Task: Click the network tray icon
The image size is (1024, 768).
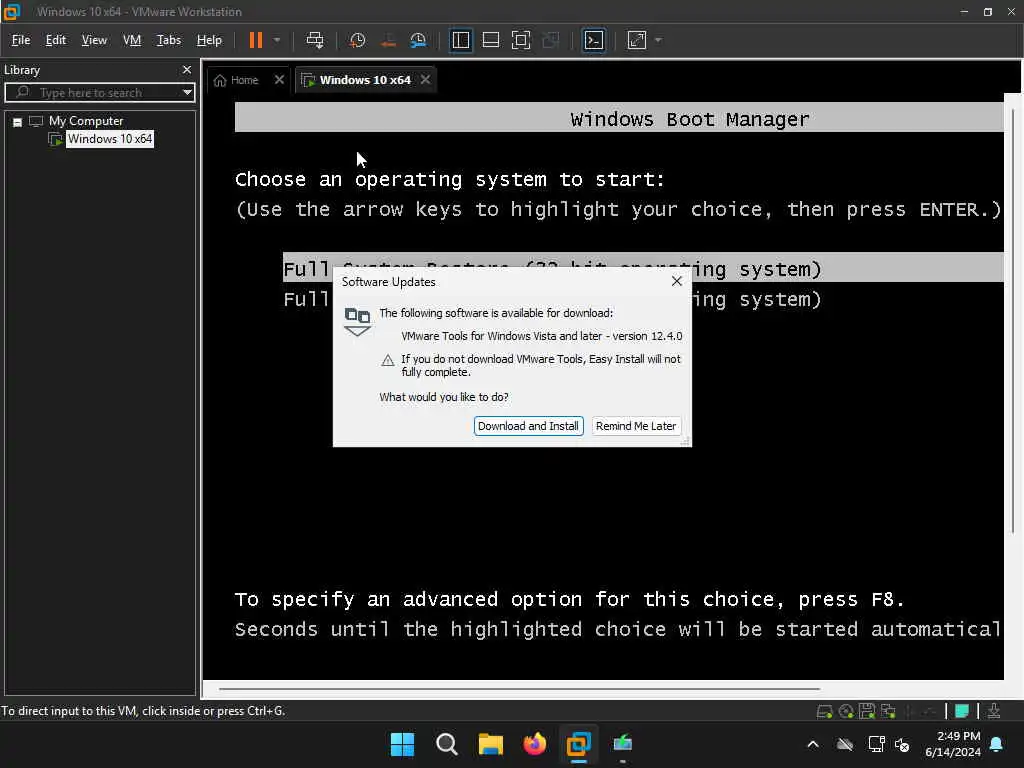Action: pos(876,744)
